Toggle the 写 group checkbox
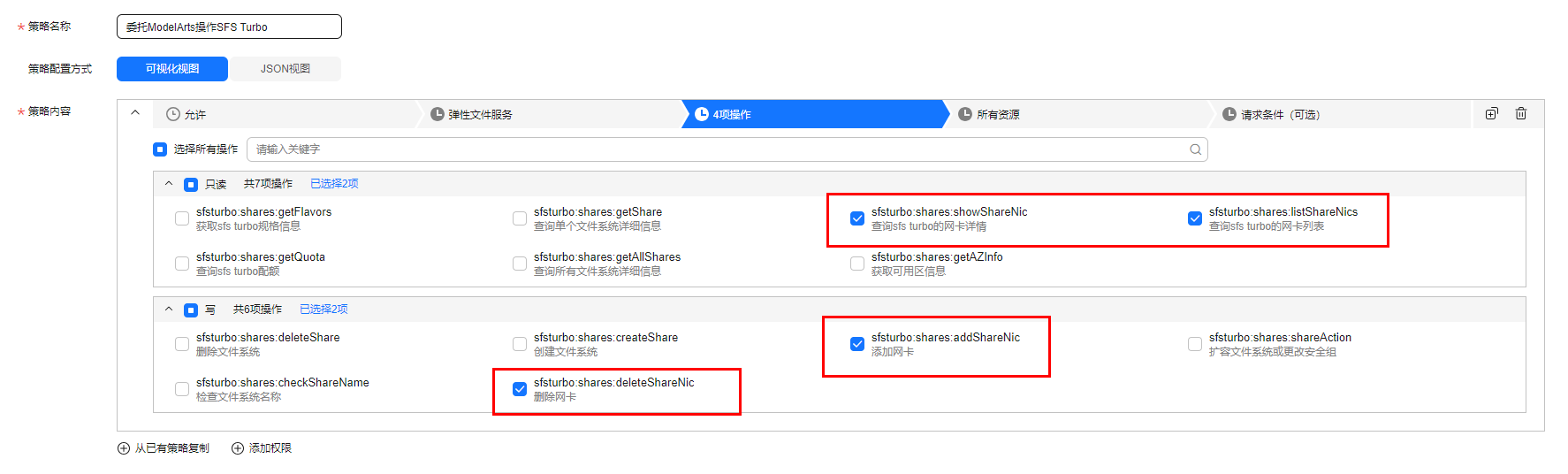The width and height of the screenshot is (1568, 474). 191,310
